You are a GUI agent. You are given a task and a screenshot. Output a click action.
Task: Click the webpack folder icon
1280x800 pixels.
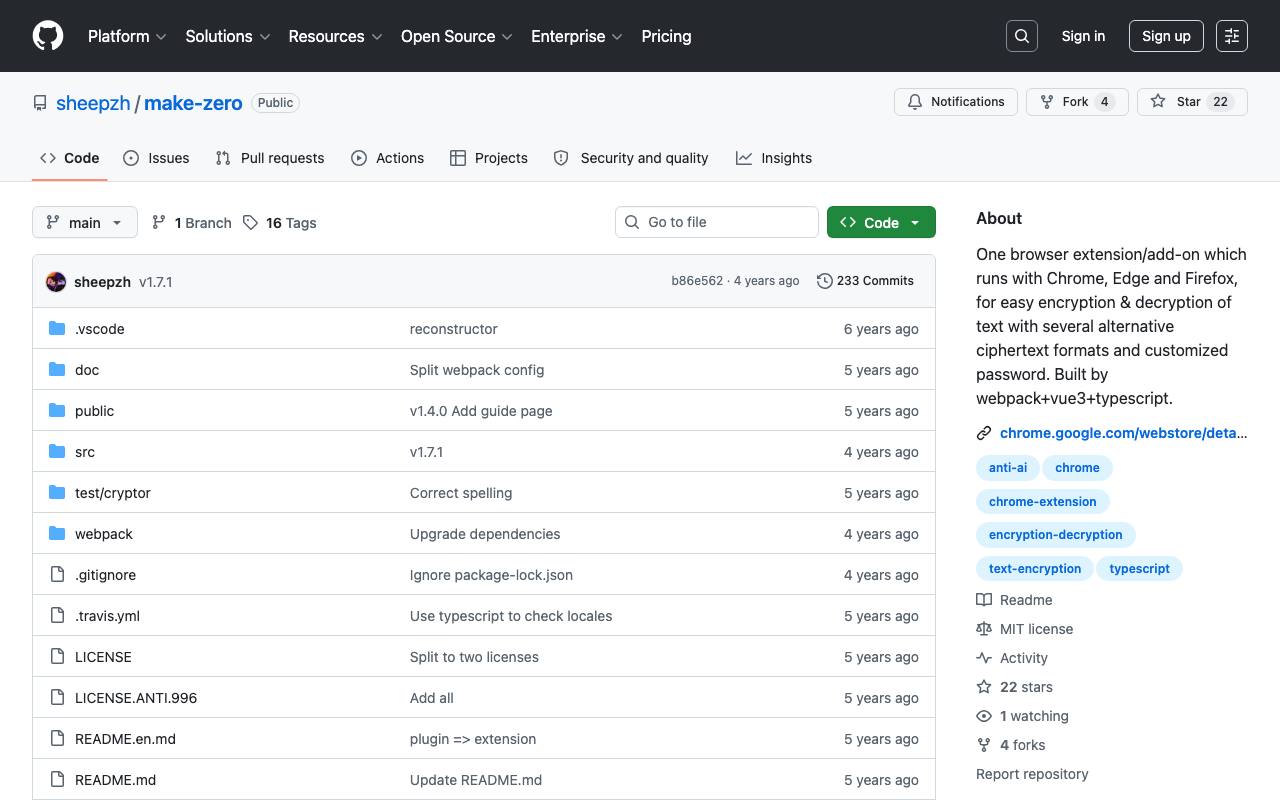(57, 534)
